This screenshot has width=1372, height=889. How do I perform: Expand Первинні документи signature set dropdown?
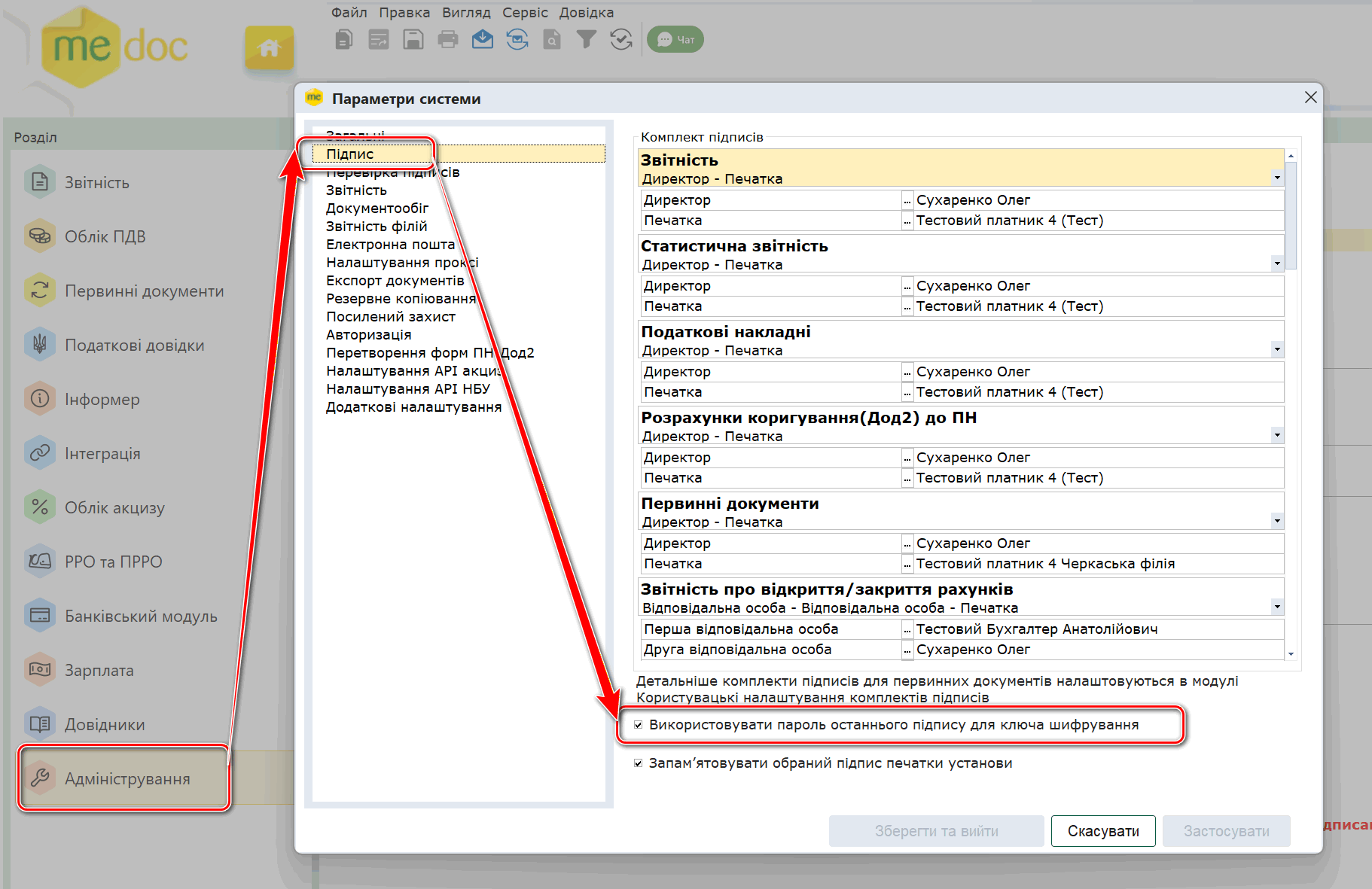pyautogui.click(x=1277, y=522)
